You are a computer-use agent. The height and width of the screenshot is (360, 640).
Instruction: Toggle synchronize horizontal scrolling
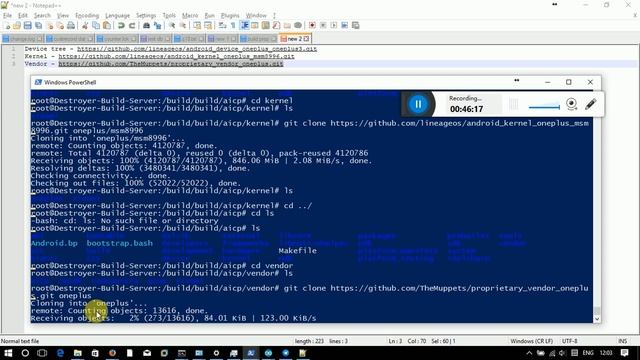tap(208, 25)
